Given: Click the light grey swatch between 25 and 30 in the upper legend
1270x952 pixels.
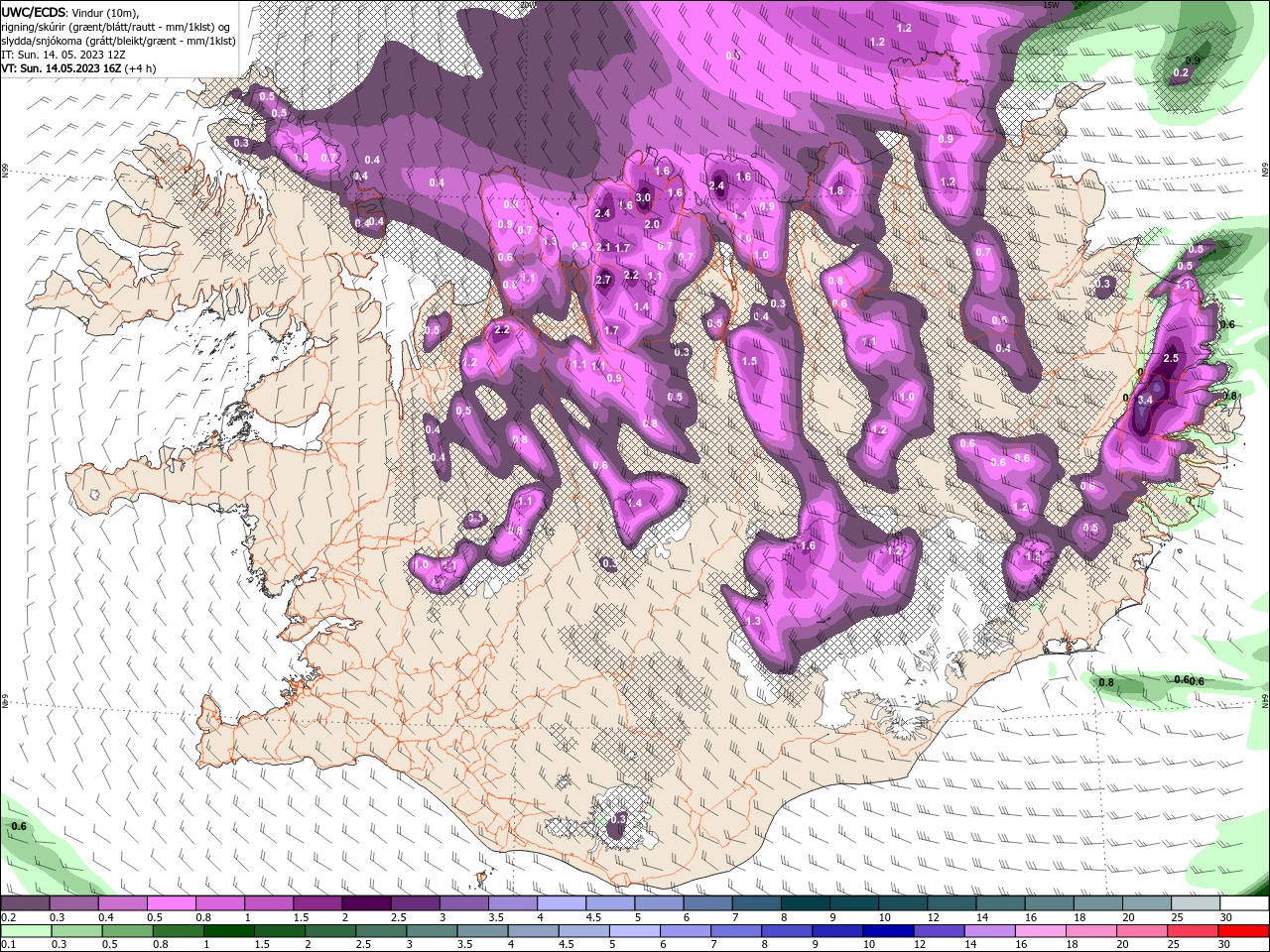Looking at the screenshot, I should pyautogui.click(x=1196, y=903).
